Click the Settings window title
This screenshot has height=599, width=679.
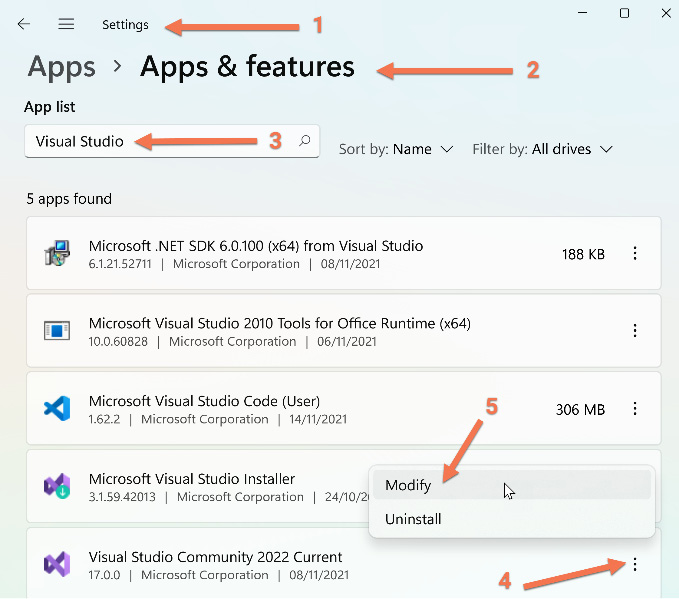click(x=125, y=25)
